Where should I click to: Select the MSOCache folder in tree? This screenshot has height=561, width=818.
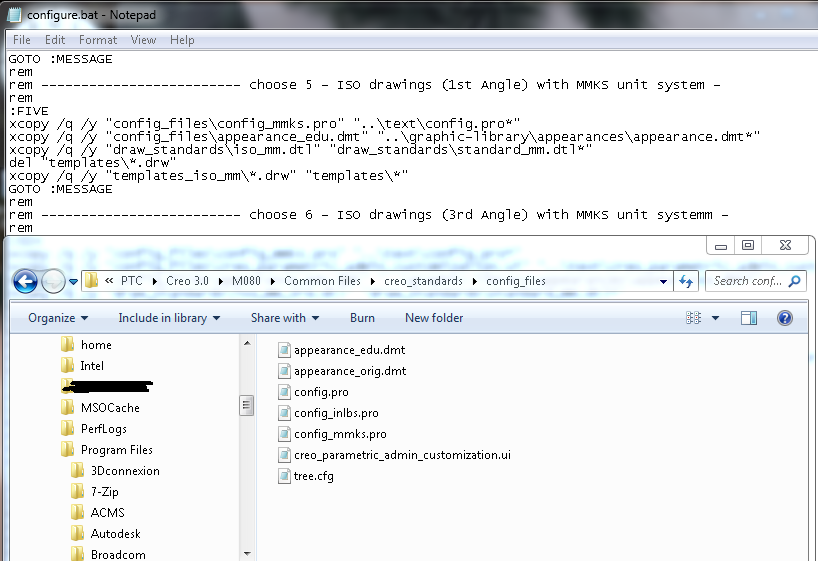click(x=100, y=408)
